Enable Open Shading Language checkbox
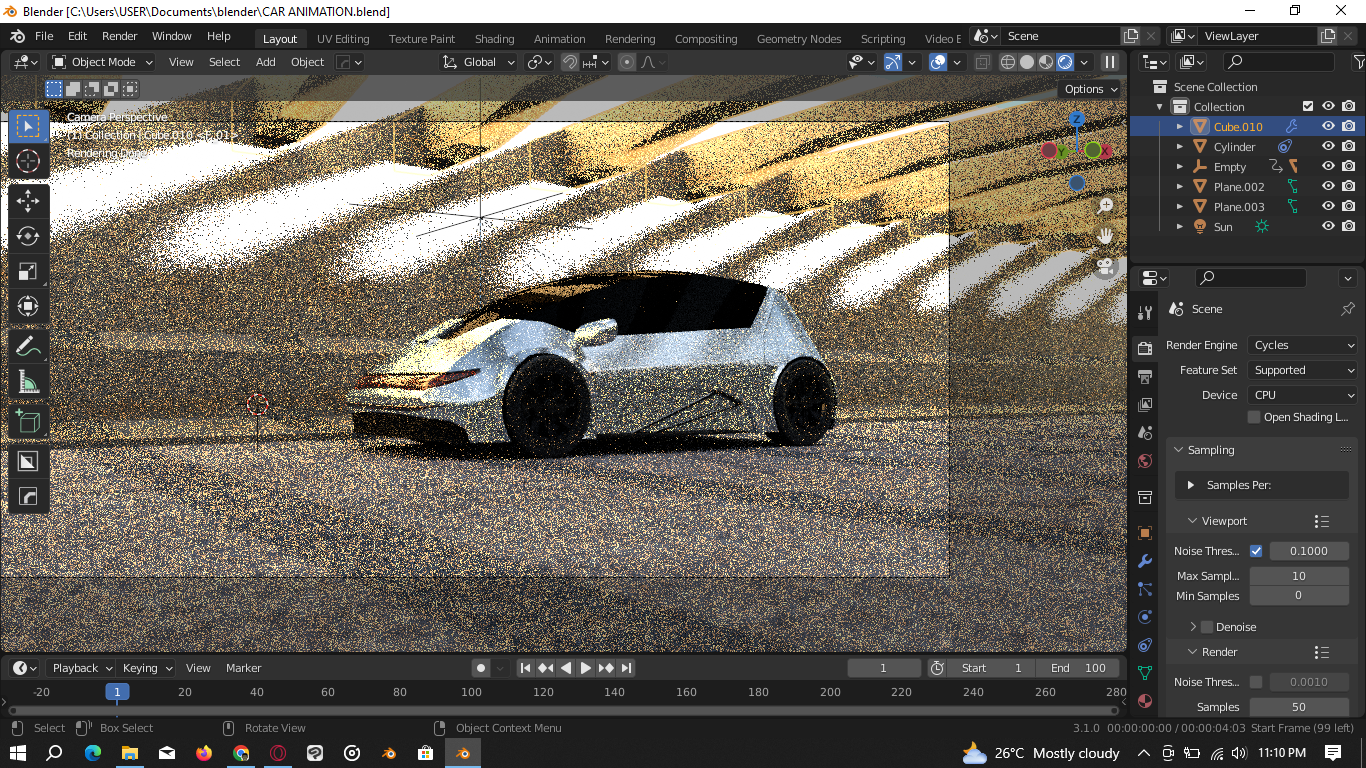Viewport: 1366px width, 768px height. (x=1254, y=417)
